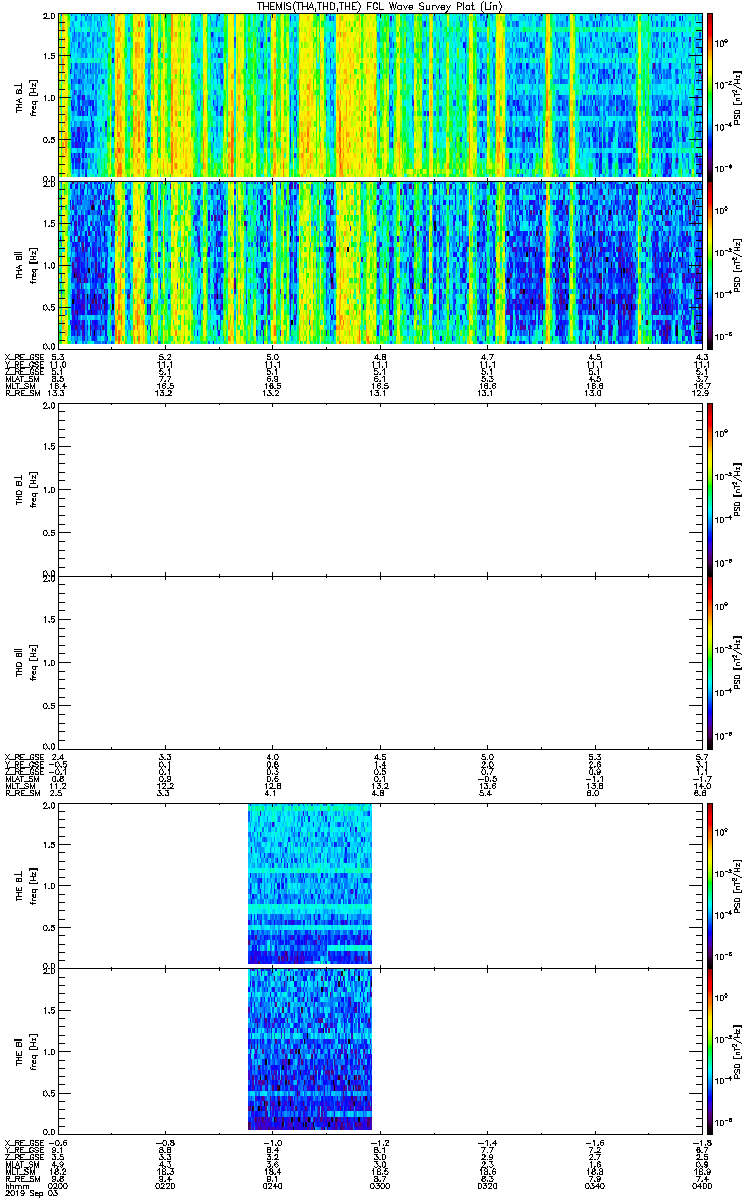Click the MLT_SM label below the THD panels
The height and width of the screenshot is (1200, 750).
pyautogui.click(x=18, y=786)
